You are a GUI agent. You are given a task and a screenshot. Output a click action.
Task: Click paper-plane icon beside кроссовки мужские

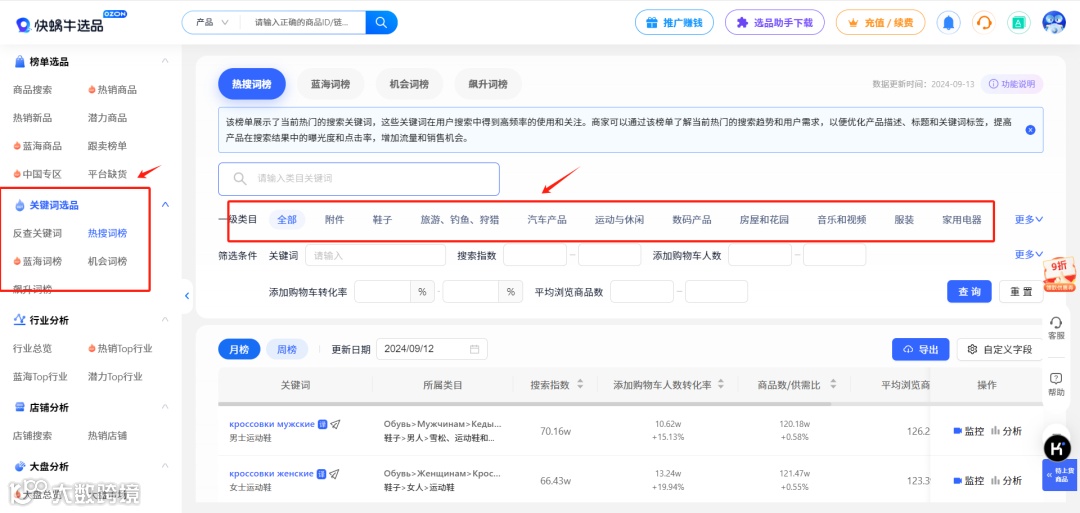click(x=335, y=424)
